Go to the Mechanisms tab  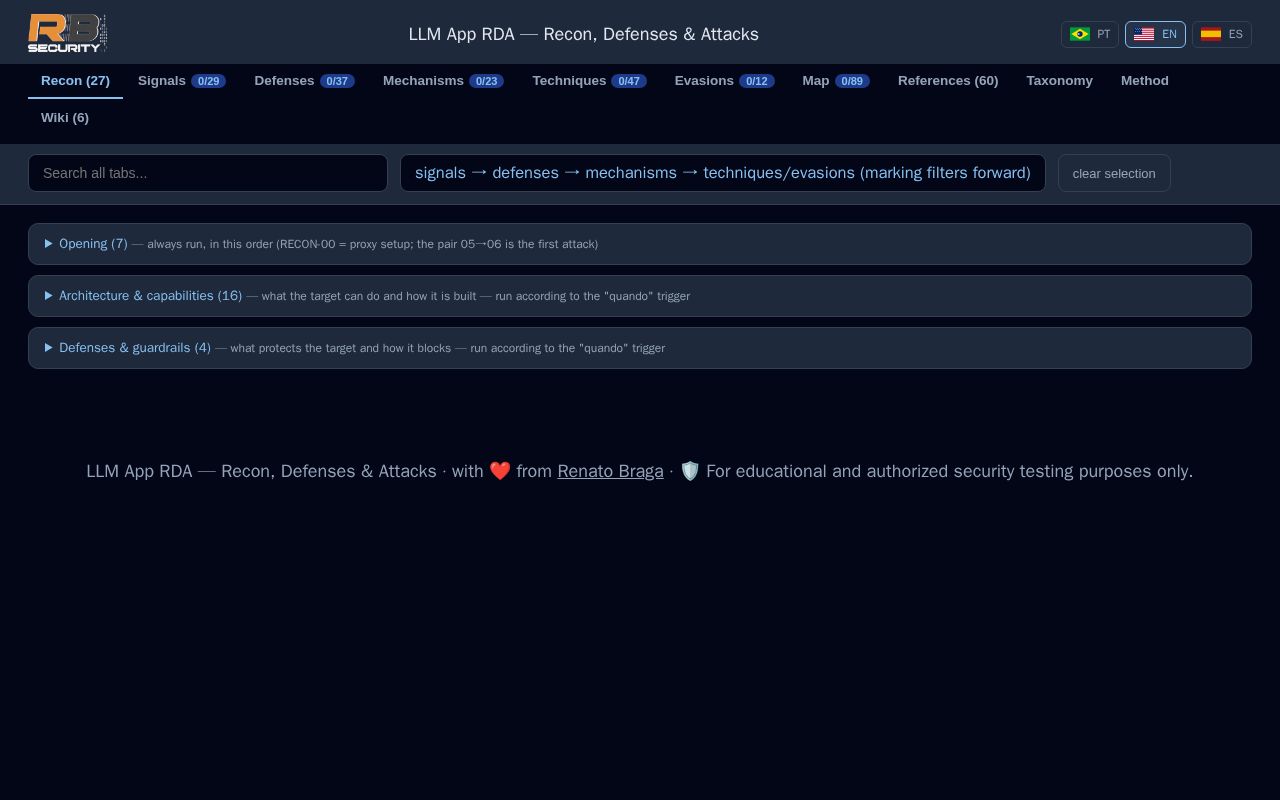click(x=443, y=81)
